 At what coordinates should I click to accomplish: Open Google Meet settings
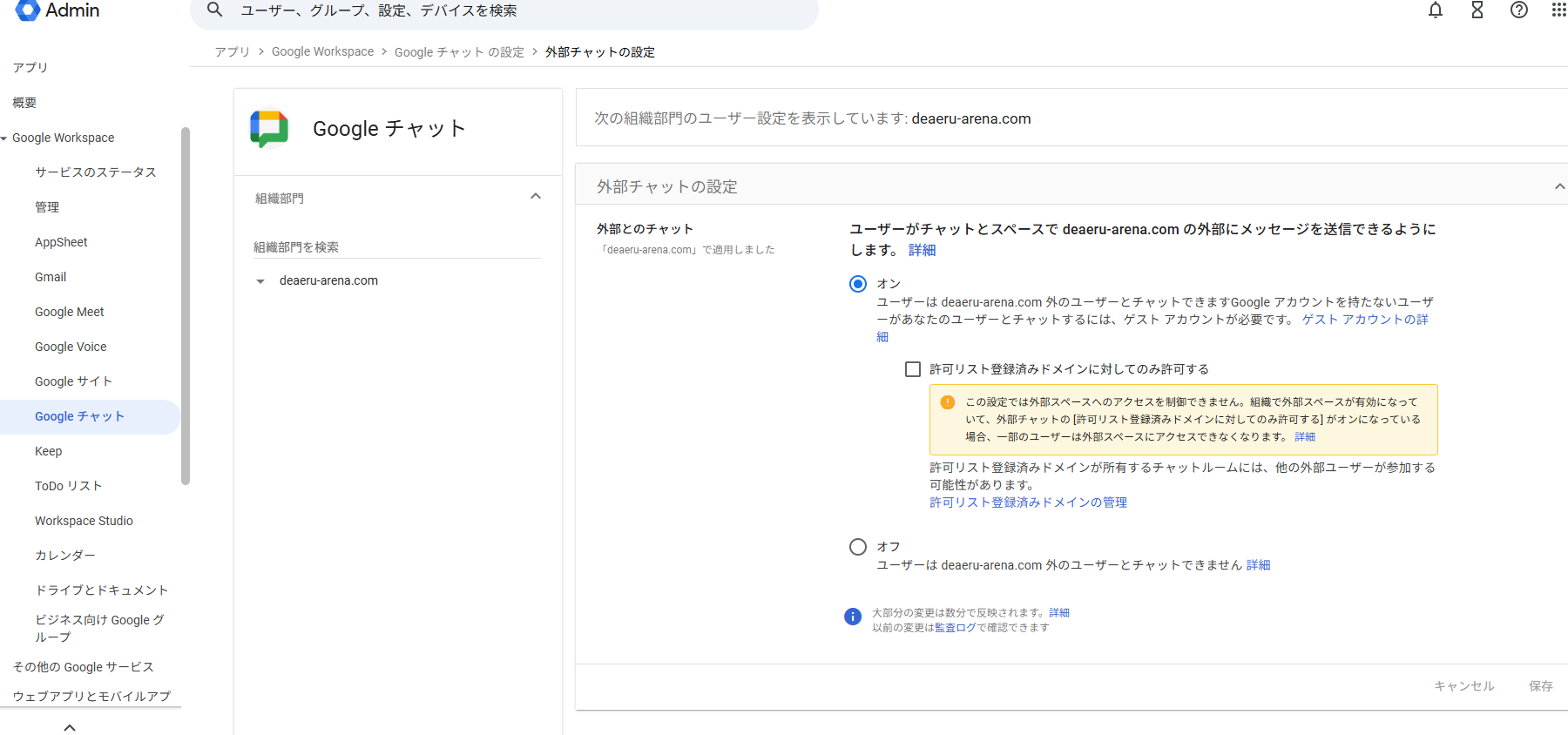[70, 312]
